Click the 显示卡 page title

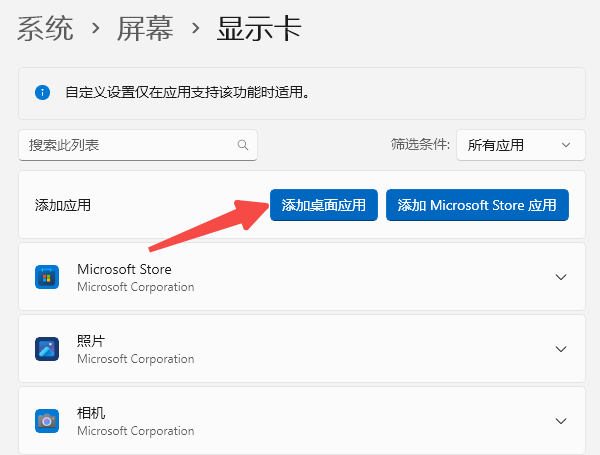point(259,29)
